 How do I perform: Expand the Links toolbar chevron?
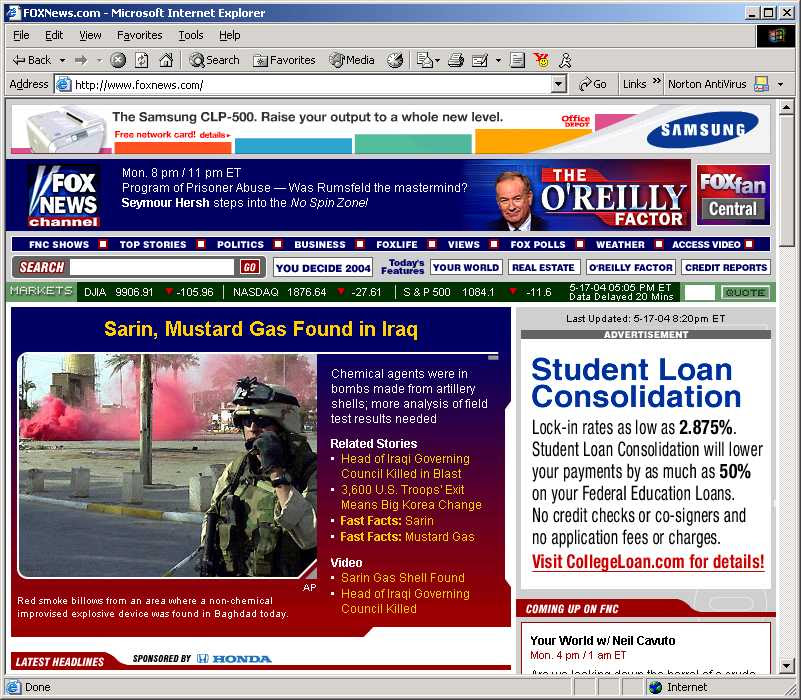[x=656, y=82]
